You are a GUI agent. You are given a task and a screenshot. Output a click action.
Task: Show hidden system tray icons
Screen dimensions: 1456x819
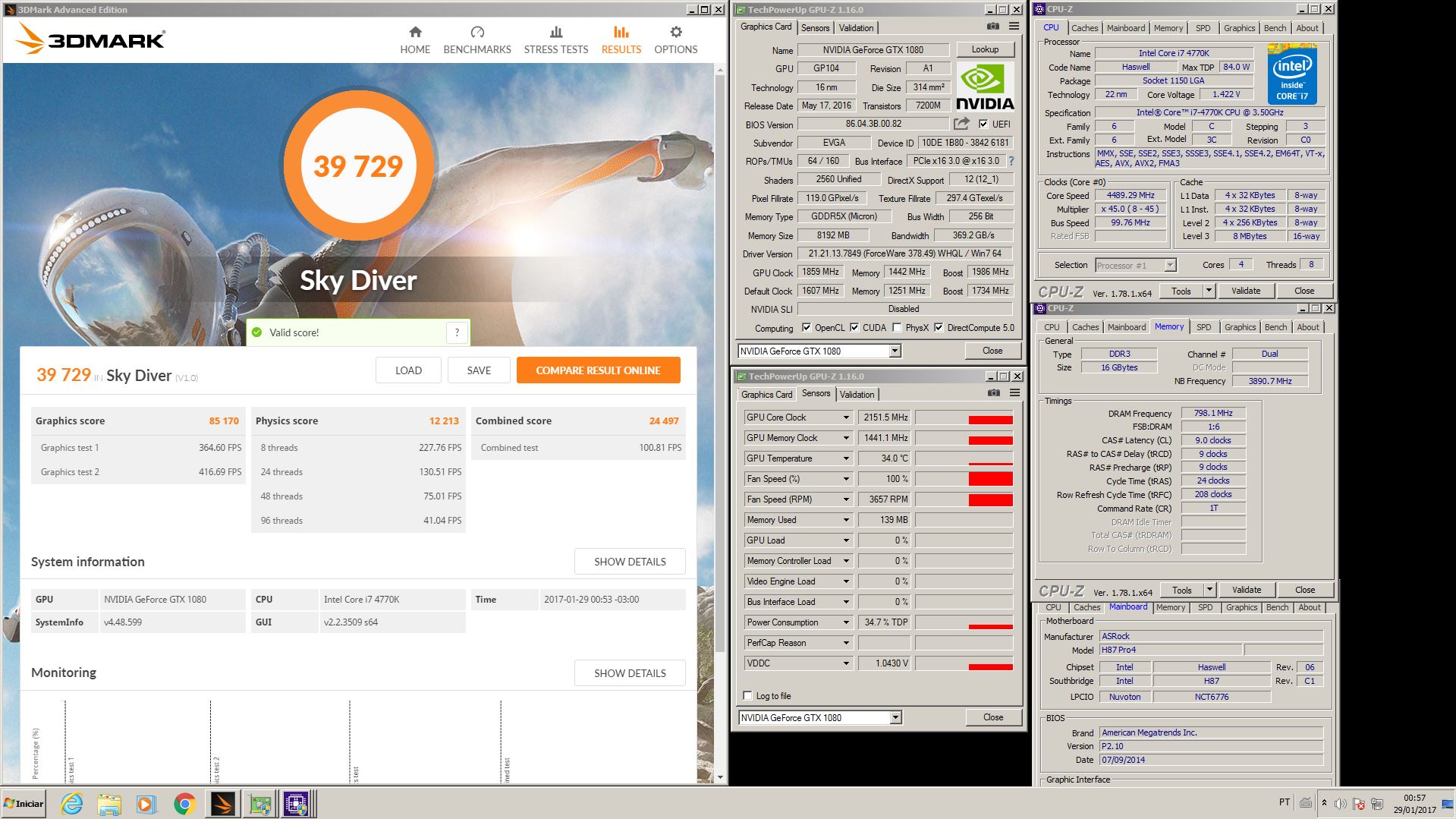pyautogui.click(x=1324, y=803)
